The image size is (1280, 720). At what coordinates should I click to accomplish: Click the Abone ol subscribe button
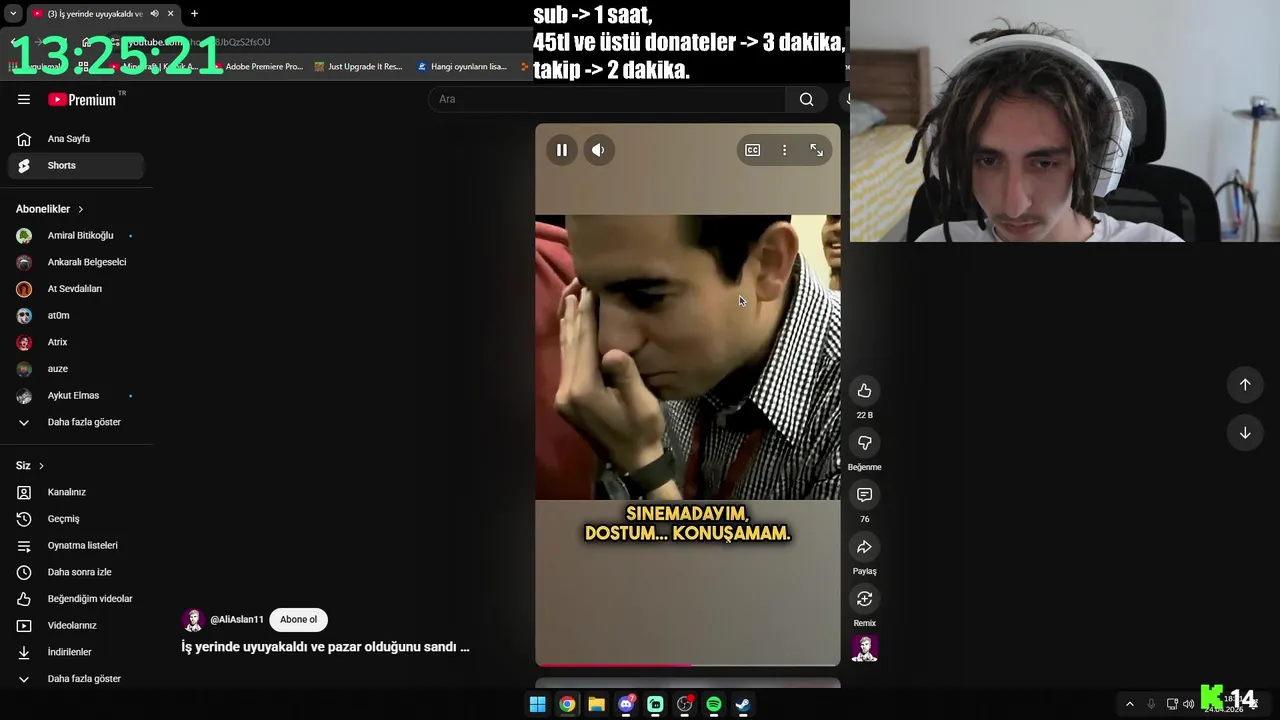click(x=298, y=620)
